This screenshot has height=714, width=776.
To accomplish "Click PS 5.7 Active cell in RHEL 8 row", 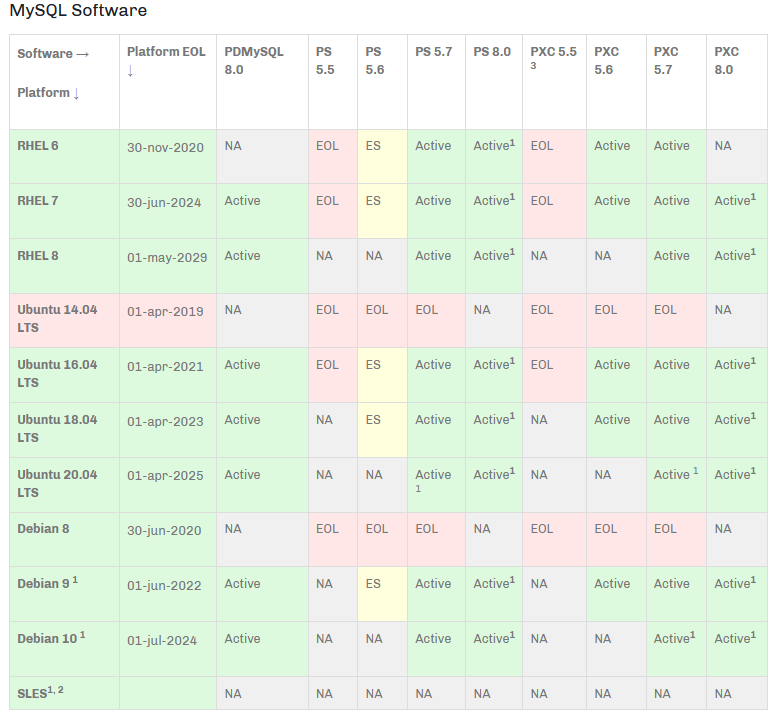I will (x=436, y=266).
